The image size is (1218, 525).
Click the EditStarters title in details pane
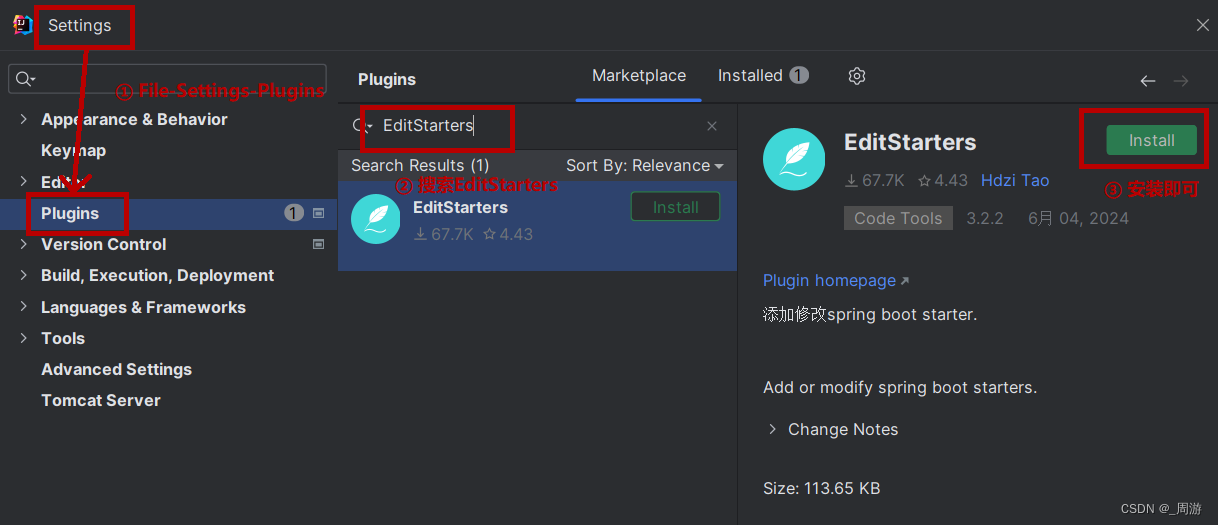click(910, 142)
